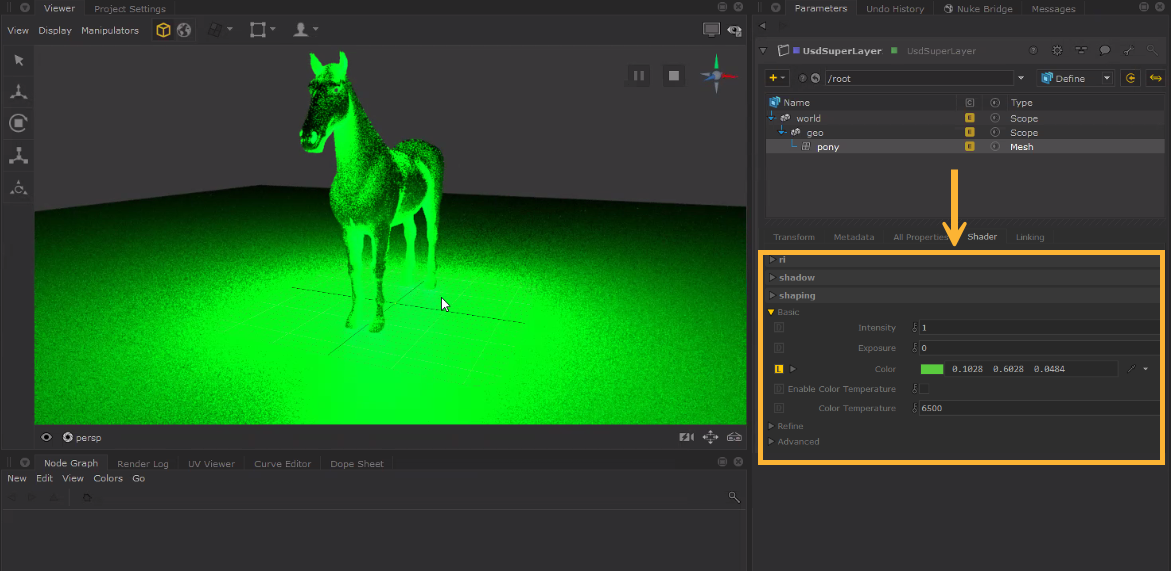1171x571 pixels.
Task: Click the globe icon in viewer toolbar
Action: 184,30
